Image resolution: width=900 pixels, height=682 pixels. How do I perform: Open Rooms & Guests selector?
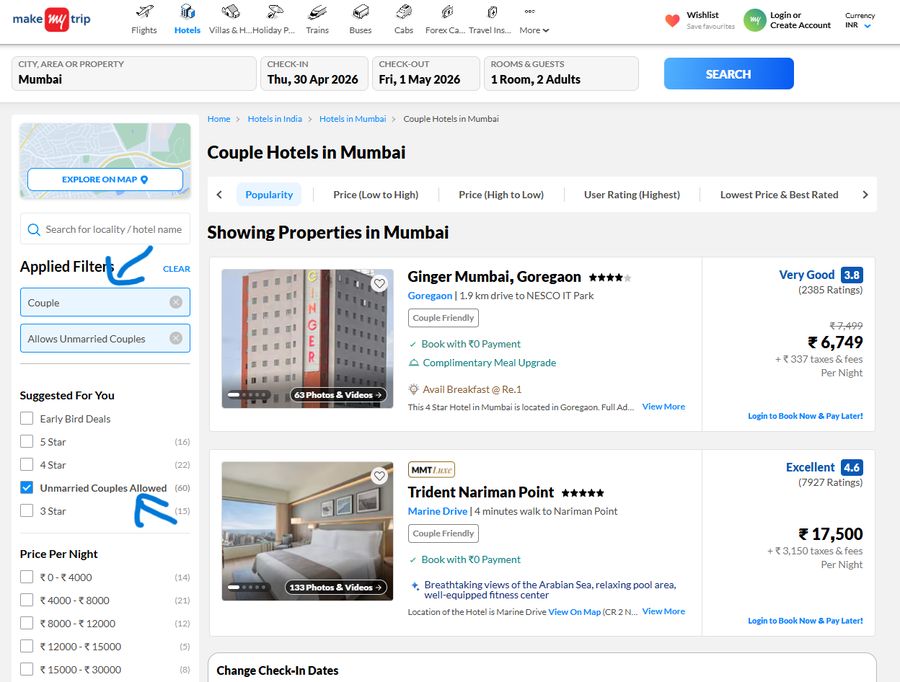(561, 73)
